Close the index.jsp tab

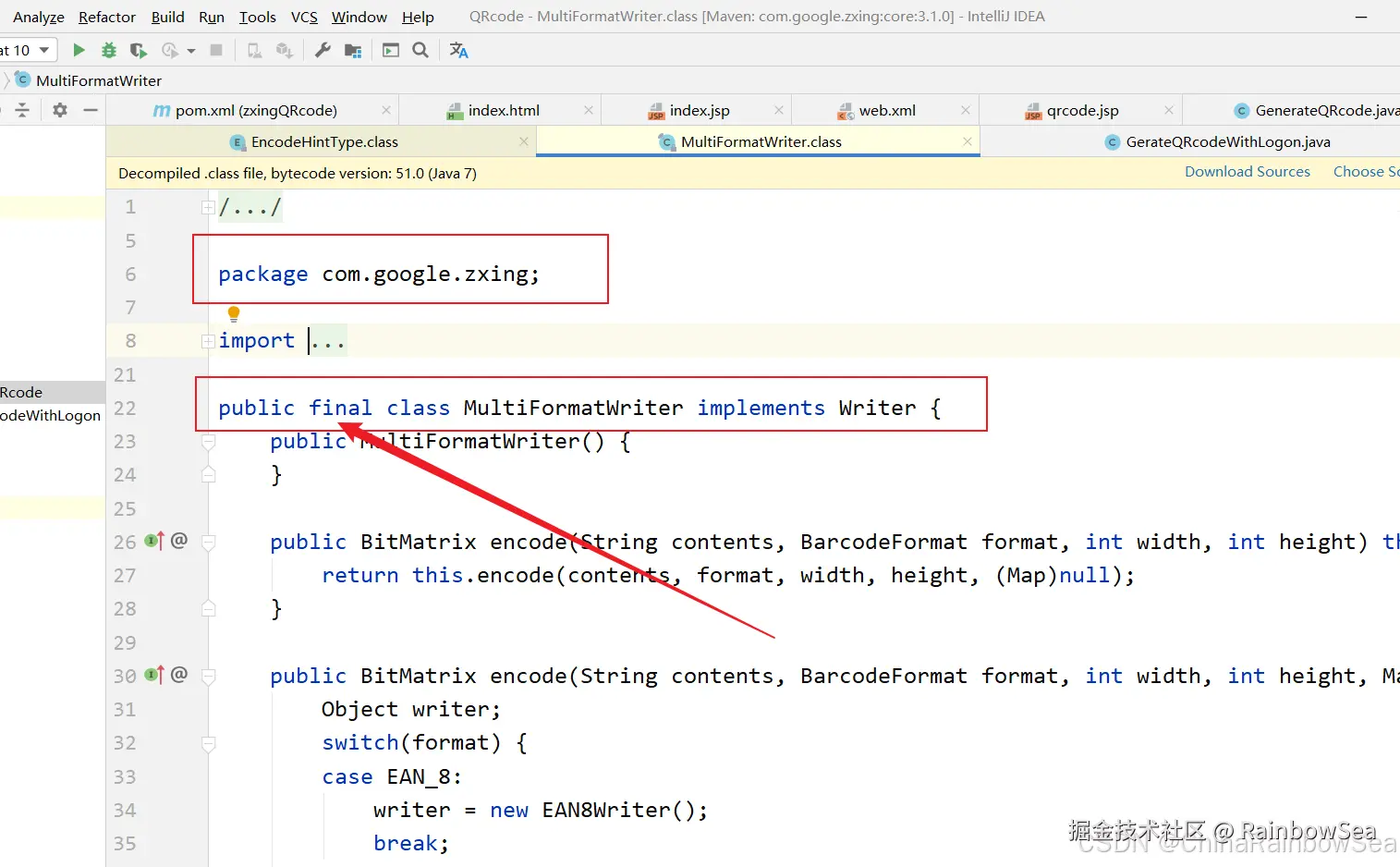[779, 110]
